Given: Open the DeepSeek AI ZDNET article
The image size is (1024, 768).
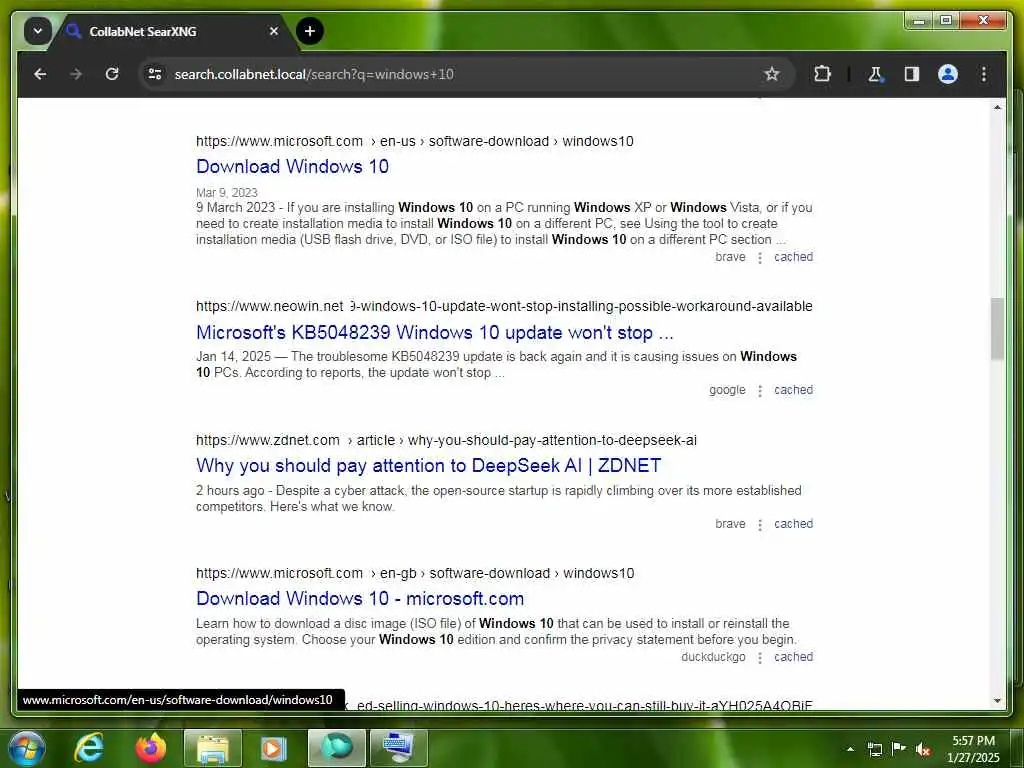Looking at the screenshot, I should tap(428, 466).
